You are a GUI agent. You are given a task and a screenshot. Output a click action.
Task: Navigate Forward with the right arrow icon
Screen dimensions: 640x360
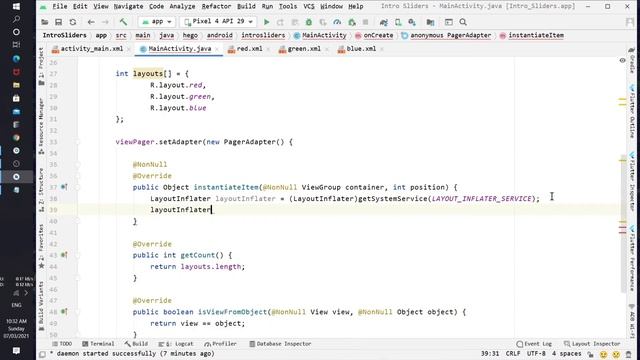[105, 22]
